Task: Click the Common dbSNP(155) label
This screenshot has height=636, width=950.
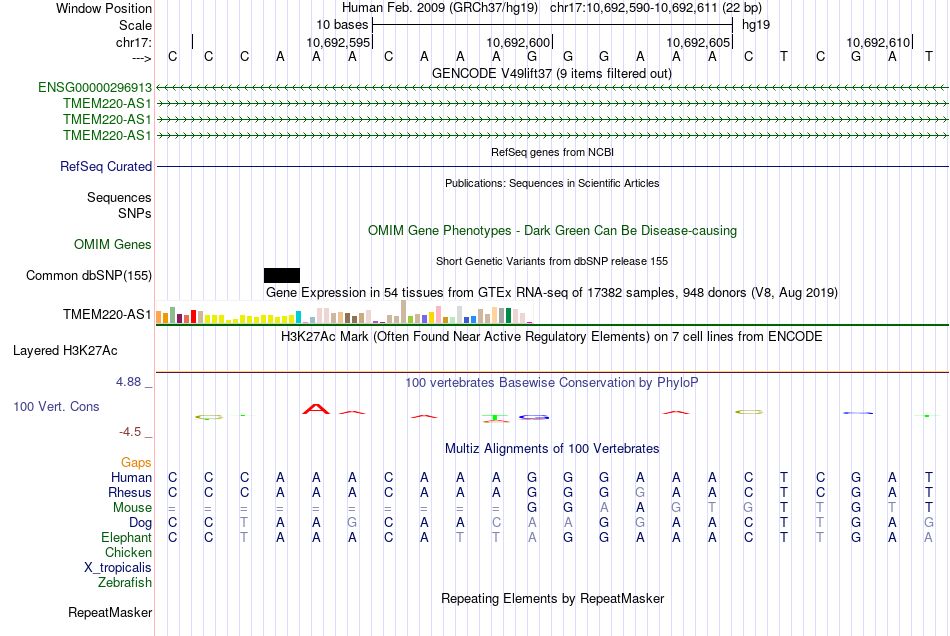Action: 88,276
